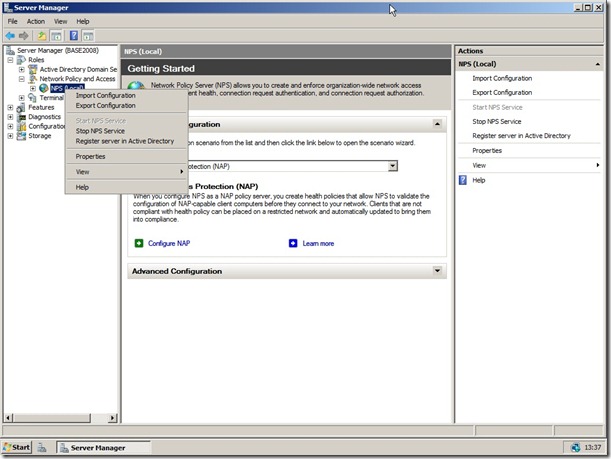This screenshot has width=611, height=459.
Task: Select the Server Manager (BASE2008) root node
Action: (58, 50)
